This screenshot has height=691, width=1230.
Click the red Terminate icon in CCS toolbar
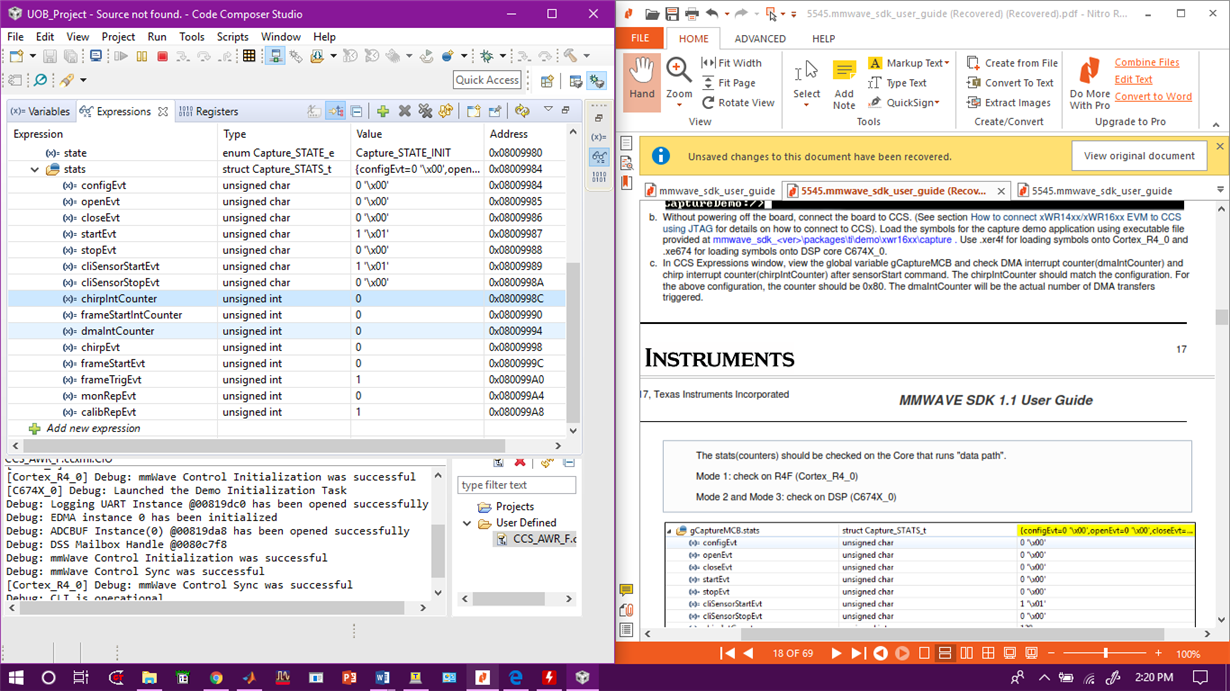pos(162,56)
